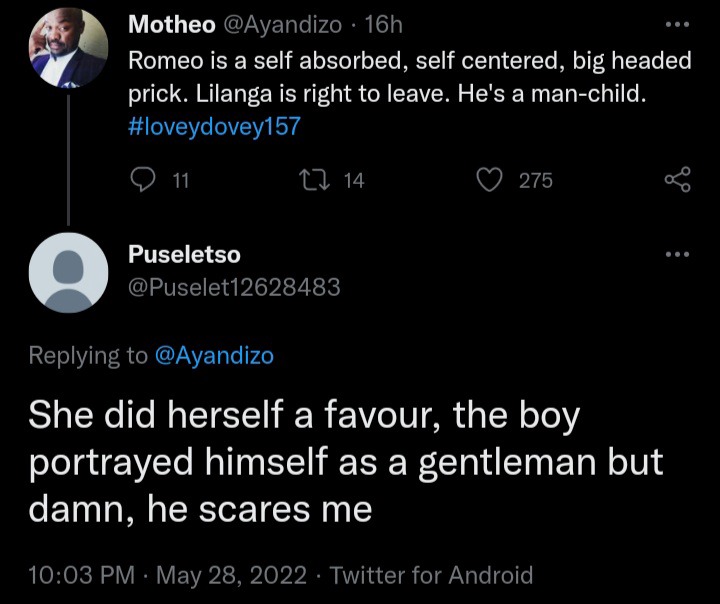
Task: Open the #loveydovey157 hashtag
Action: pyautogui.click(x=214, y=126)
